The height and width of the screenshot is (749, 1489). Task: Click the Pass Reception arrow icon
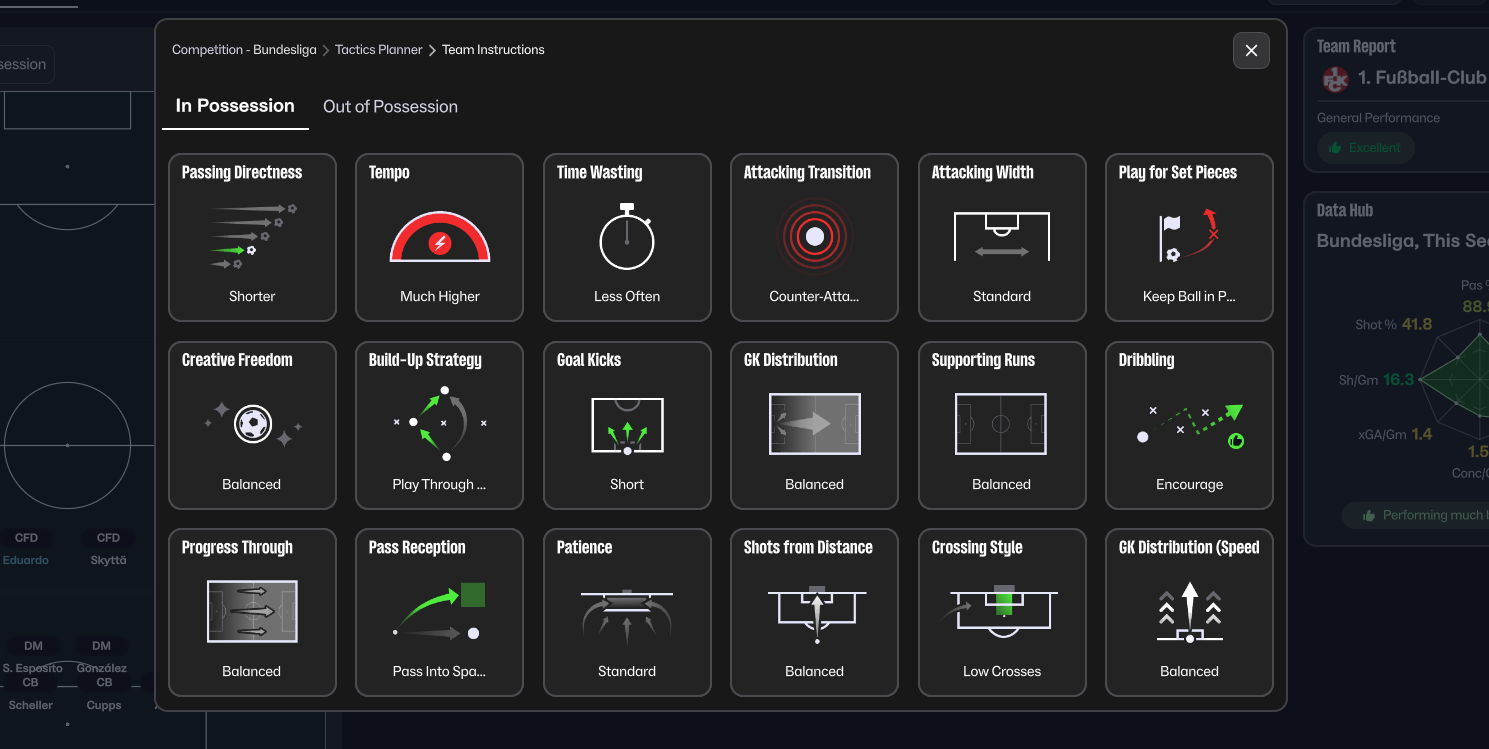pyautogui.click(x=439, y=610)
